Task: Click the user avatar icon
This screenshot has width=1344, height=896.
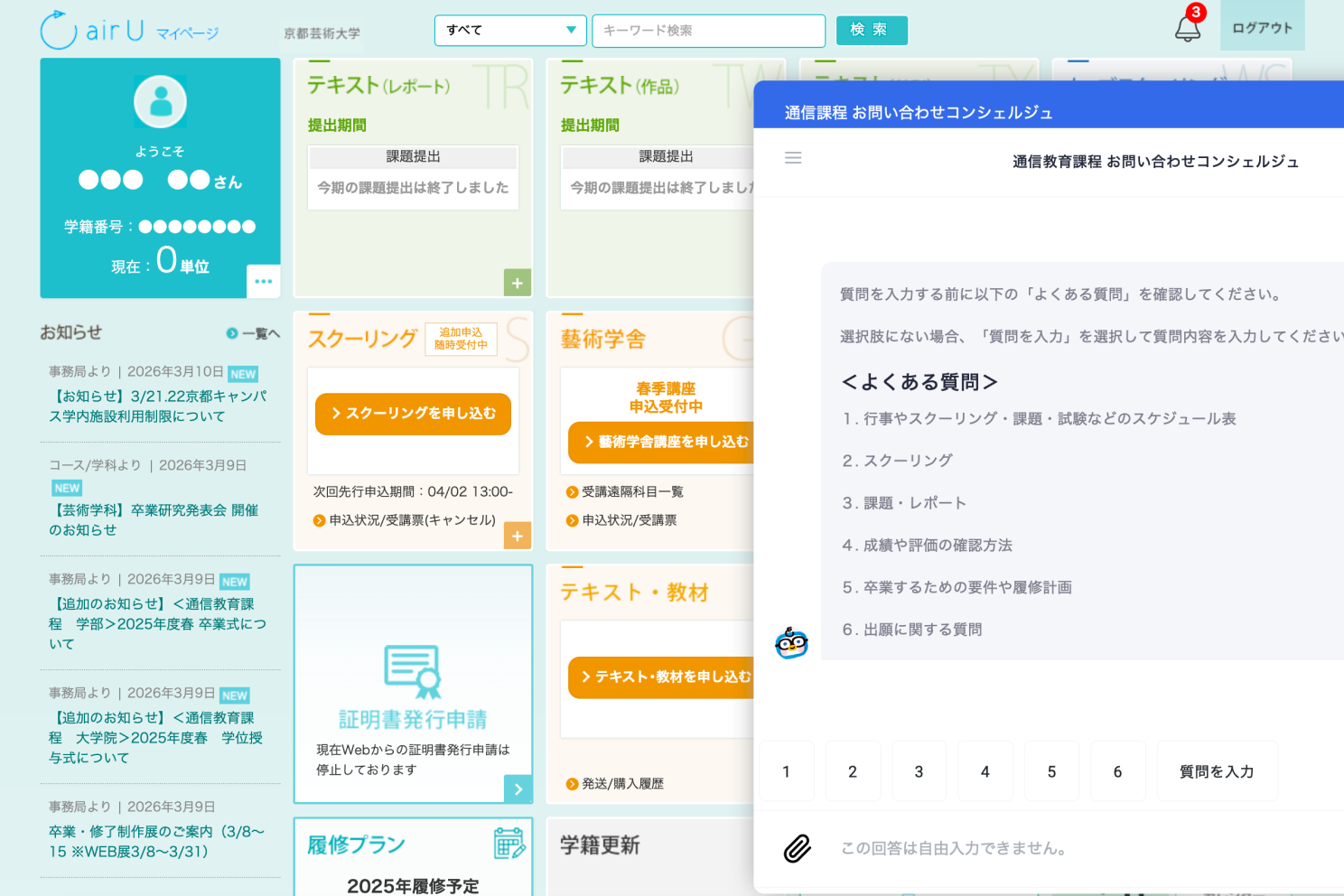Action: point(161,101)
